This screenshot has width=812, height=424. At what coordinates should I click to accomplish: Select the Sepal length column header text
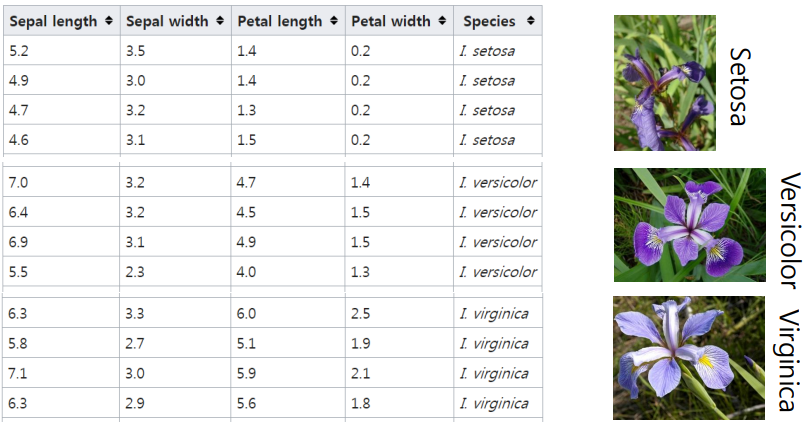53,21
